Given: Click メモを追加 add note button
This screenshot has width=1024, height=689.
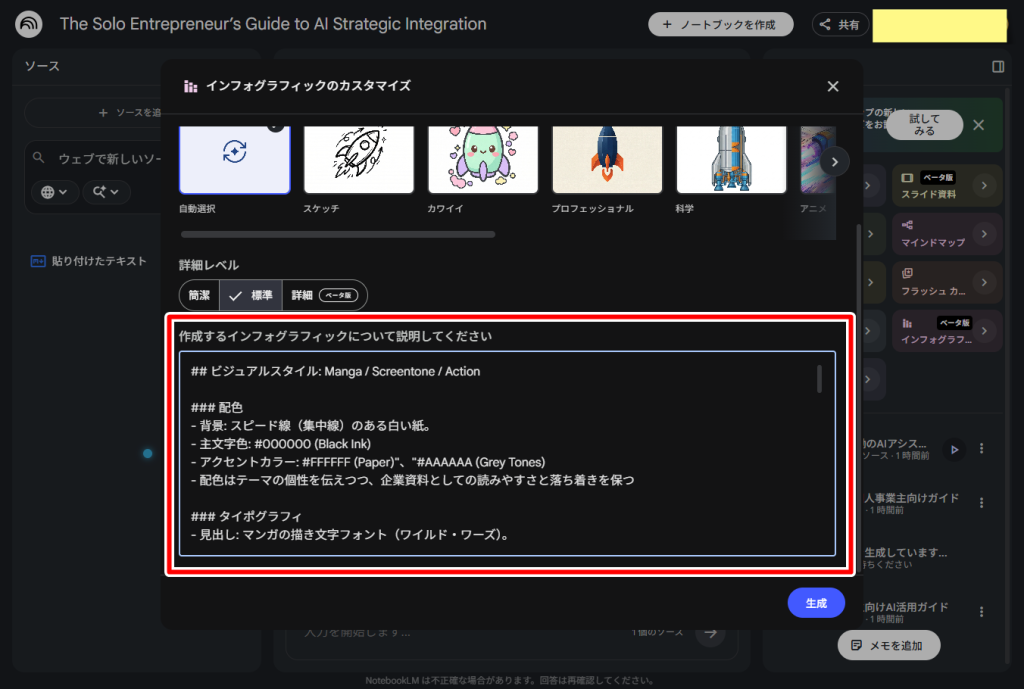Looking at the screenshot, I should [x=889, y=645].
